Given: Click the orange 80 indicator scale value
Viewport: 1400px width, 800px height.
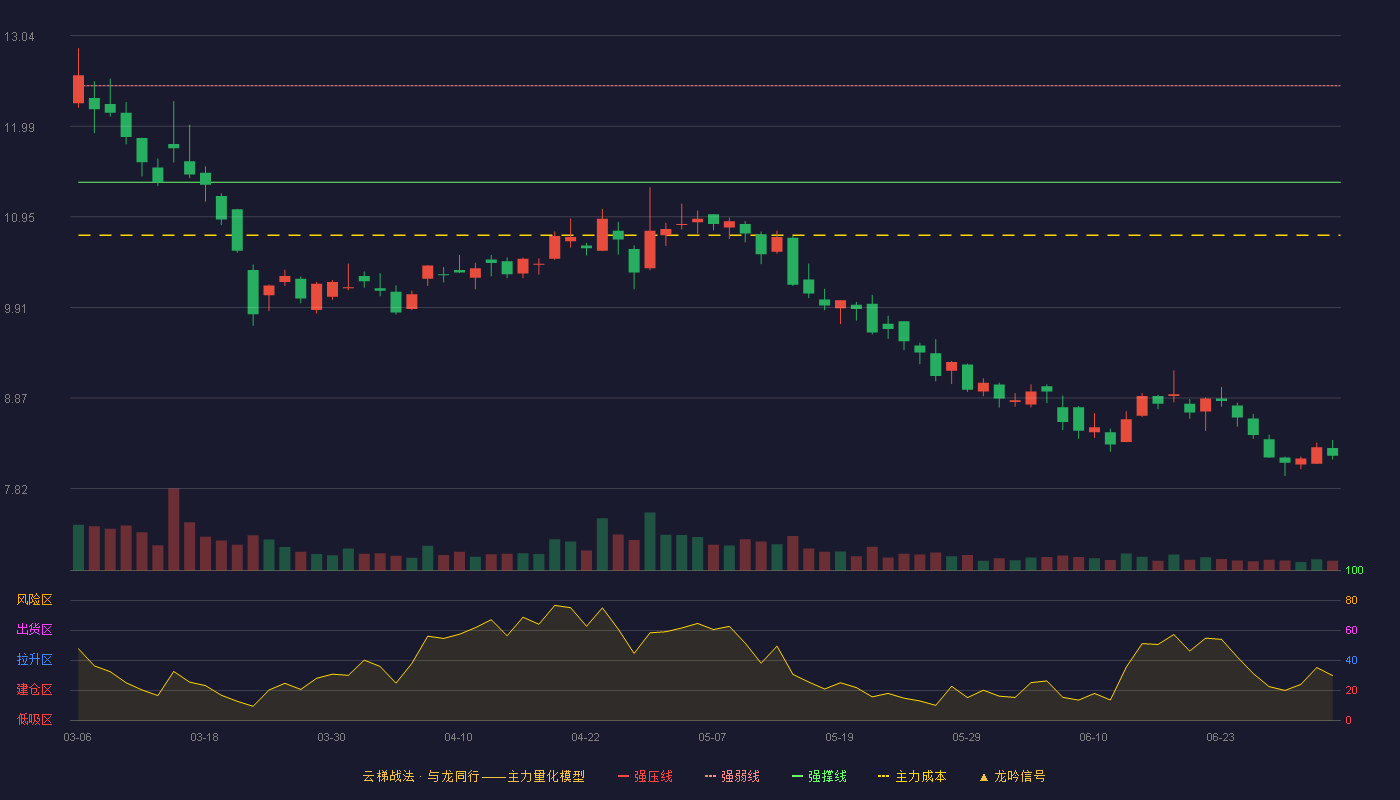Looking at the screenshot, I should point(1351,600).
